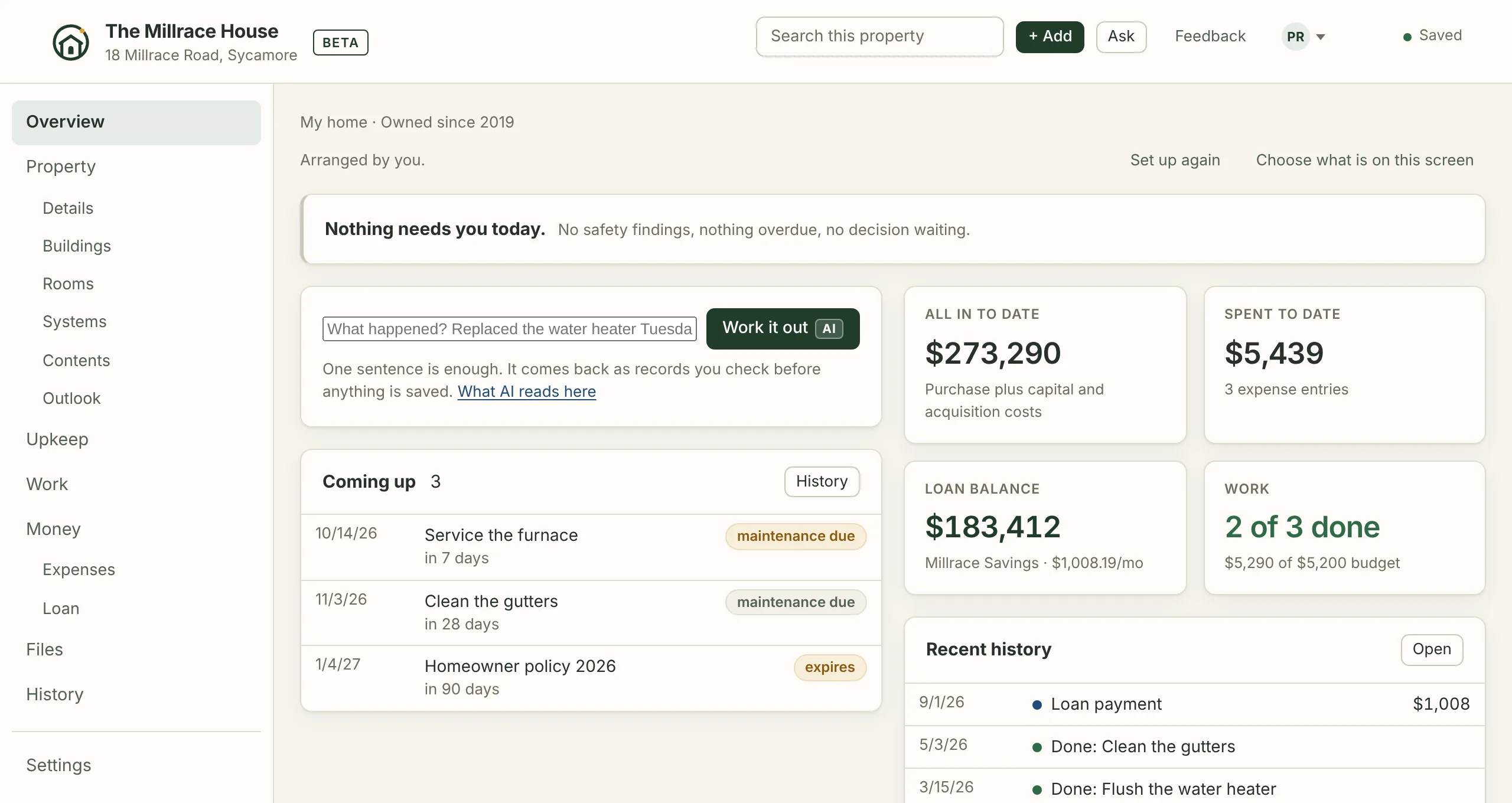The image size is (1512, 803).
Task: Open the PR account dropdown arrow
Action: (1321, 37)
